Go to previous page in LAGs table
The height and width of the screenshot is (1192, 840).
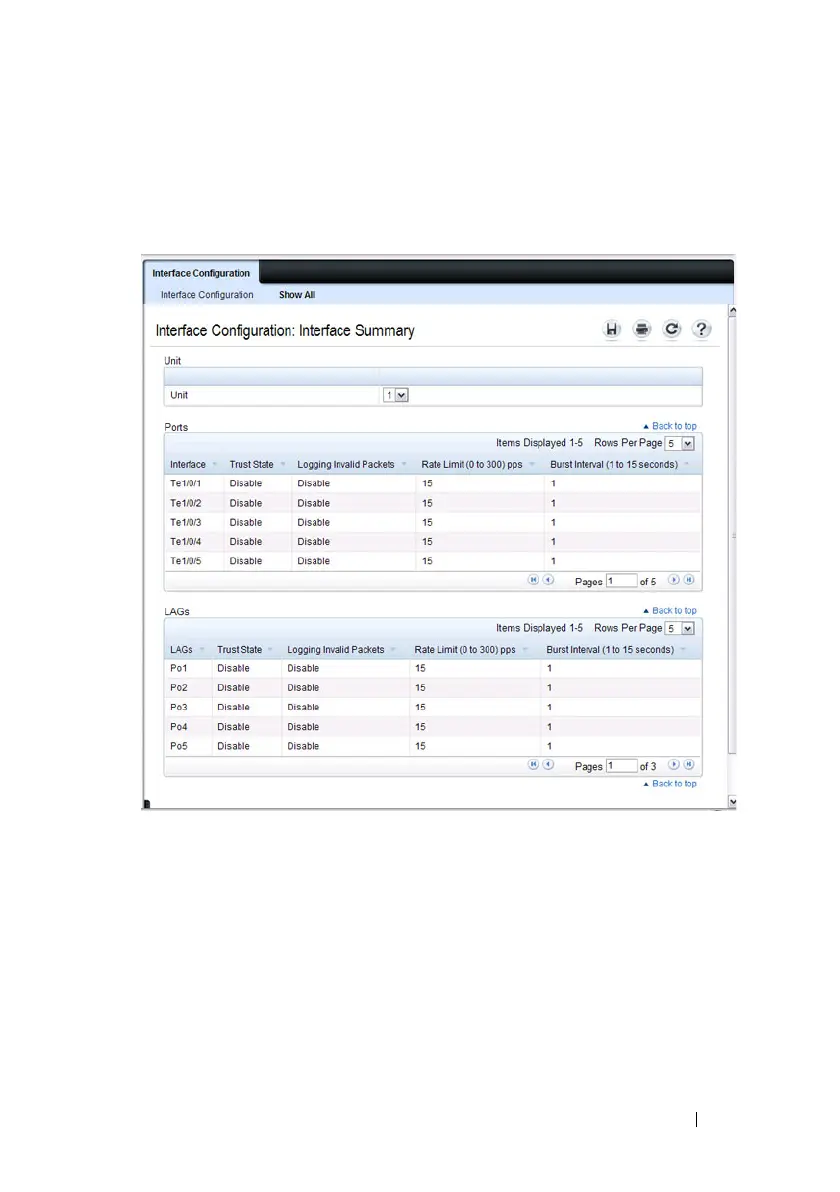[x=548, y=765]
